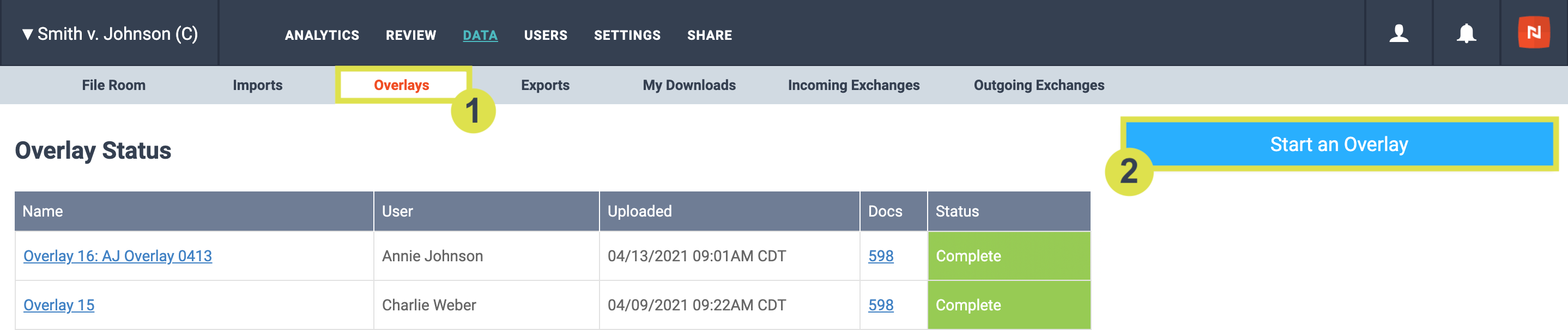This screenshot has width=1568, height=330.
Task: Open the user profile icon
Action: tap(1399, 33)
